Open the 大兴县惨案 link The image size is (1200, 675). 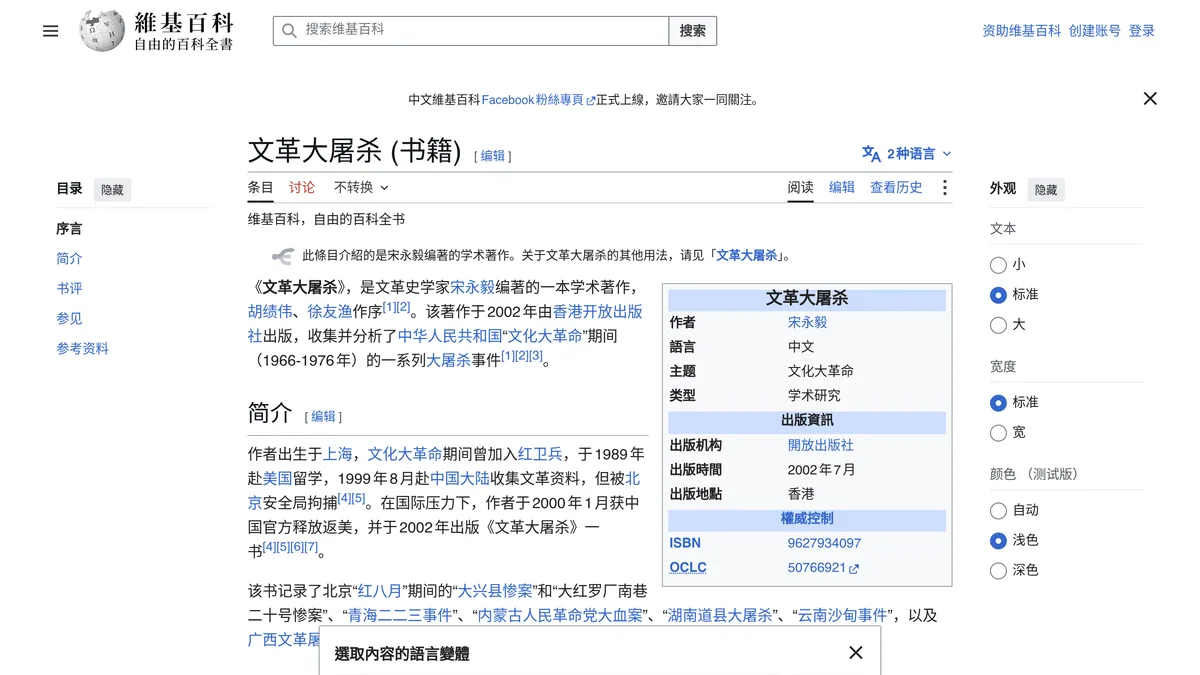(494, 590)
